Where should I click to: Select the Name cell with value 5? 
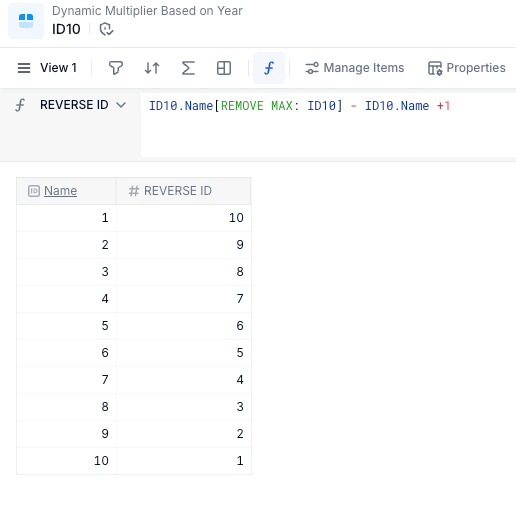(66, 326)
